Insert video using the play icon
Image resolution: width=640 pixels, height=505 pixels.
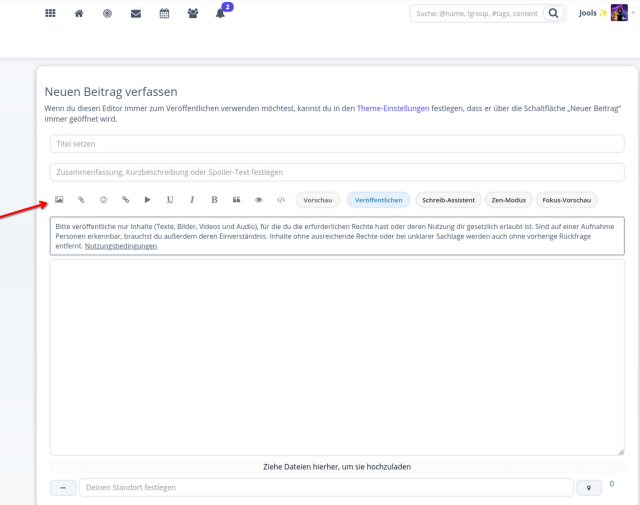pyautogui.click(x=148, y=200)
